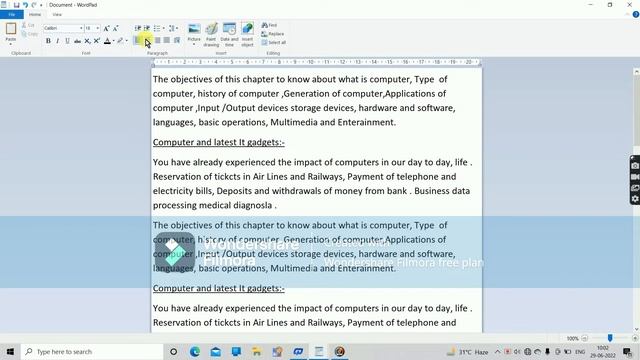This screenshot has width=640, height=360.
Task: Align text right
Action: point(158,40)
